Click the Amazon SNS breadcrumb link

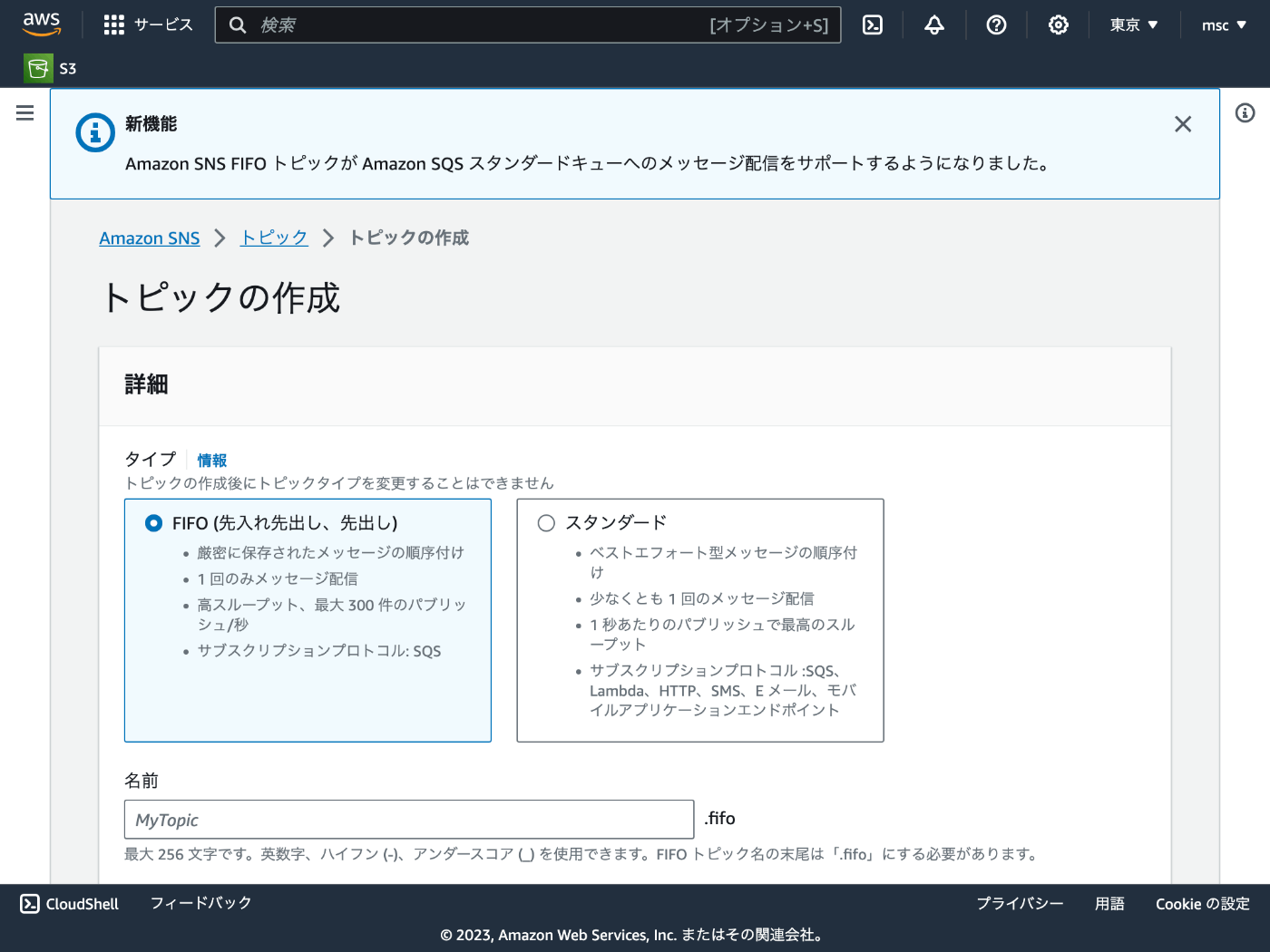tap(150, 238)
